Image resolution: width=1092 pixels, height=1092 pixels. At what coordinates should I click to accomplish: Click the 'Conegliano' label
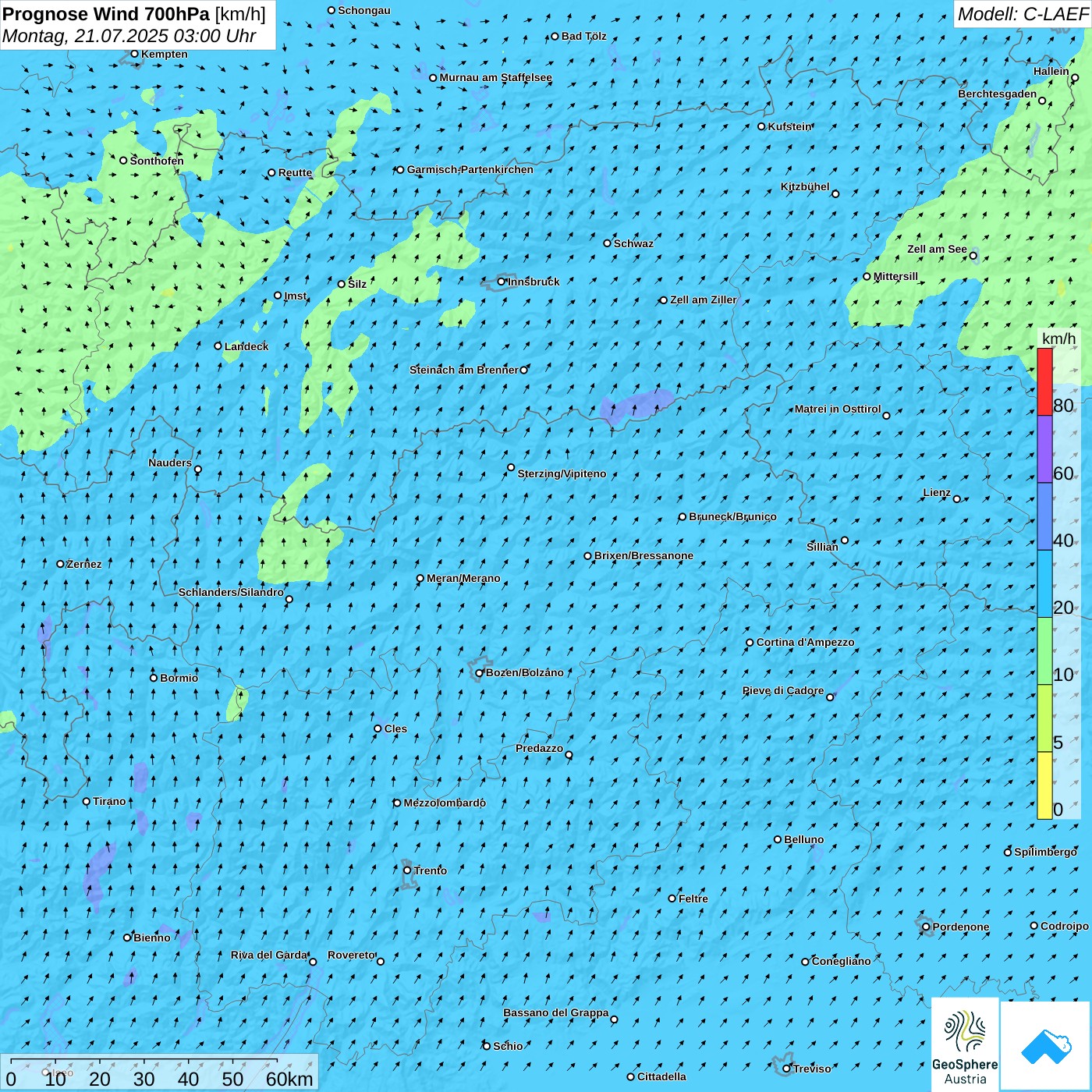click(x=841, y=961)
